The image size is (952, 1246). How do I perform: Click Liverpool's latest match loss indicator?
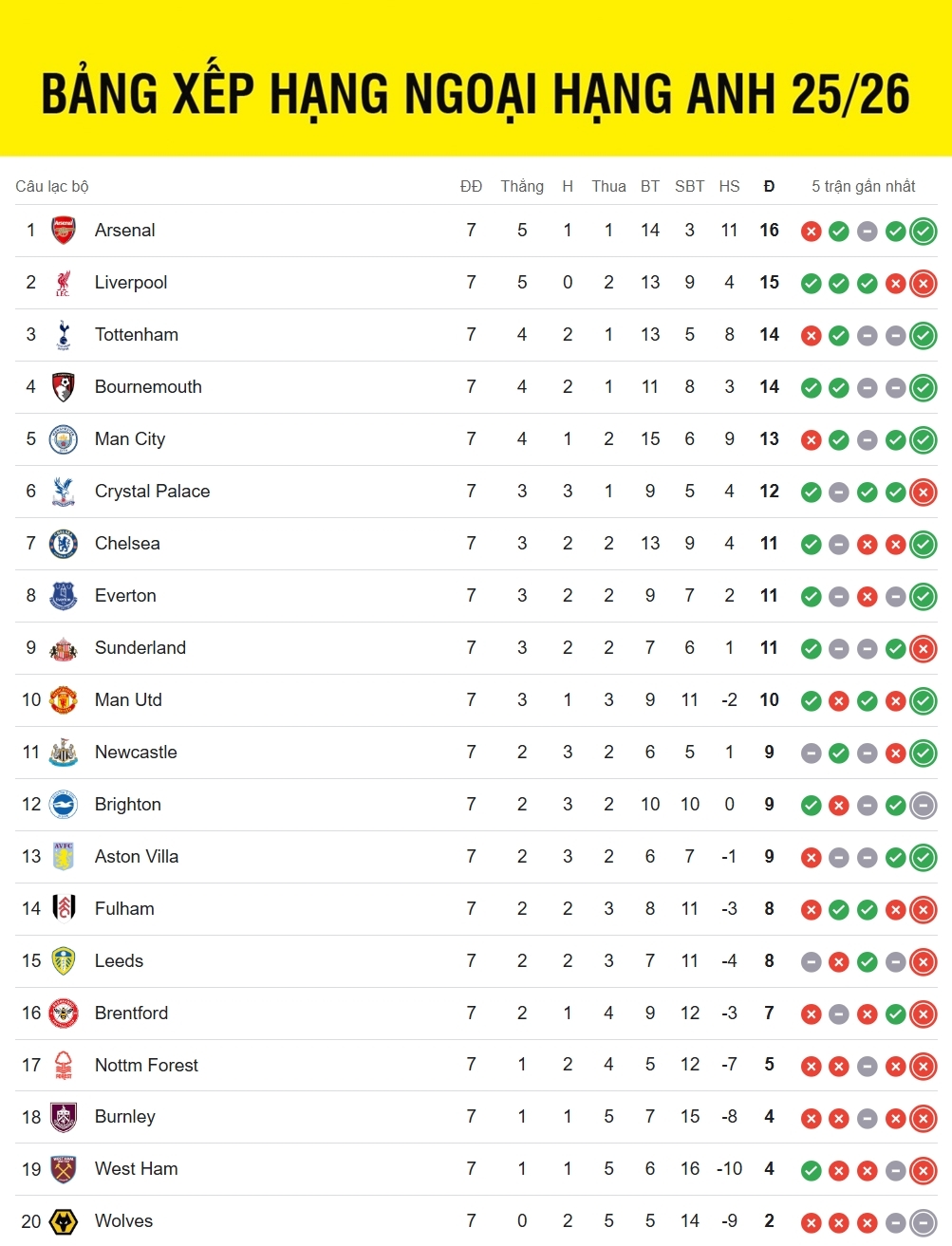coord(923,284)
